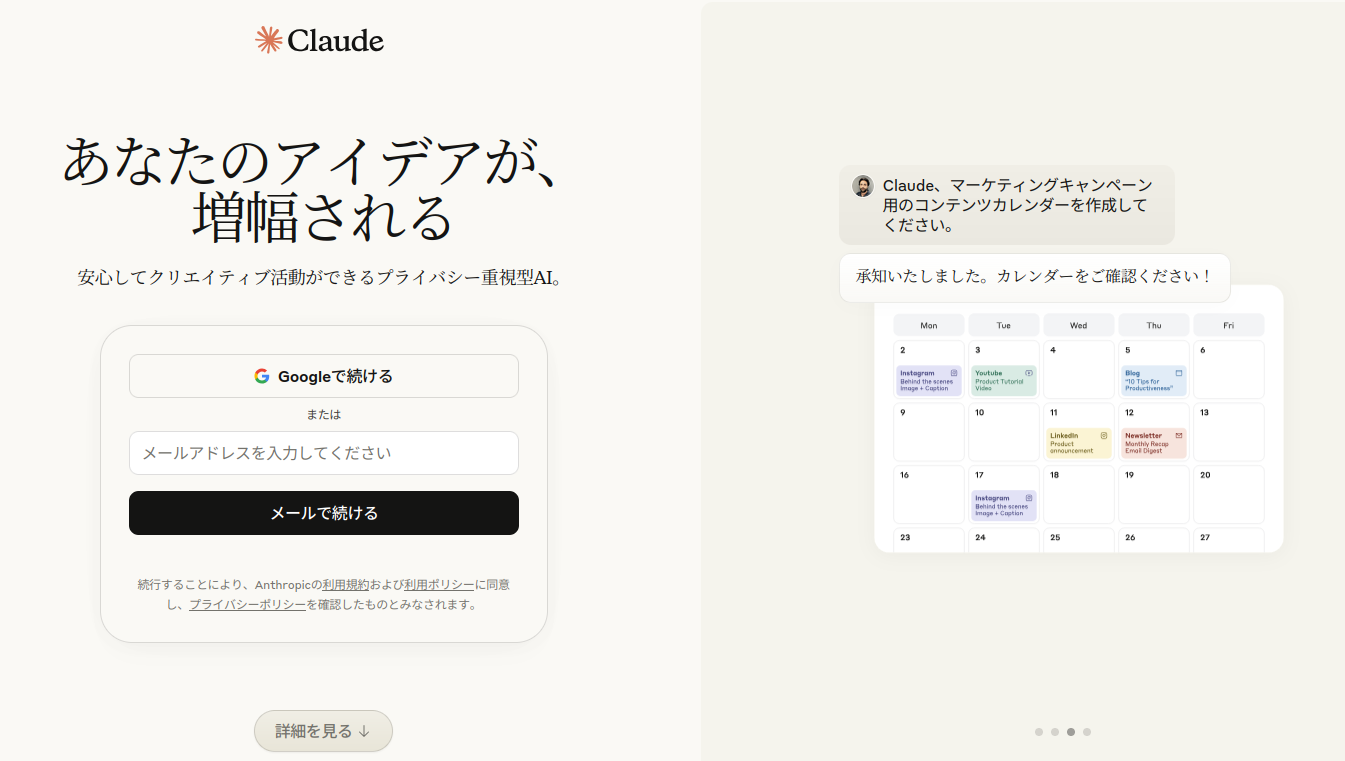Open the 利用ポリシー link
Viewport: 1345px width, 761px height.
click(x=439, y=584)
